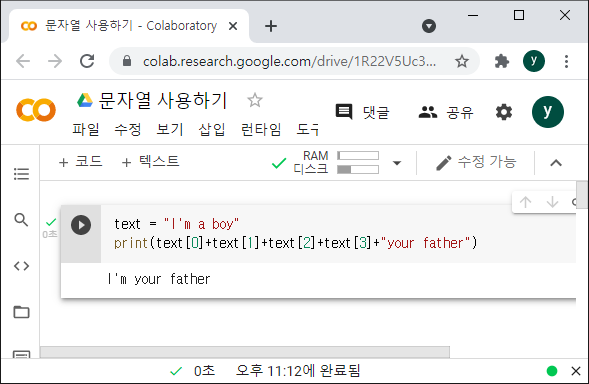Add a code cell with + 코드
Image resolution: width=589 pixels, height=384 pixels.
[x=80, y=162]
